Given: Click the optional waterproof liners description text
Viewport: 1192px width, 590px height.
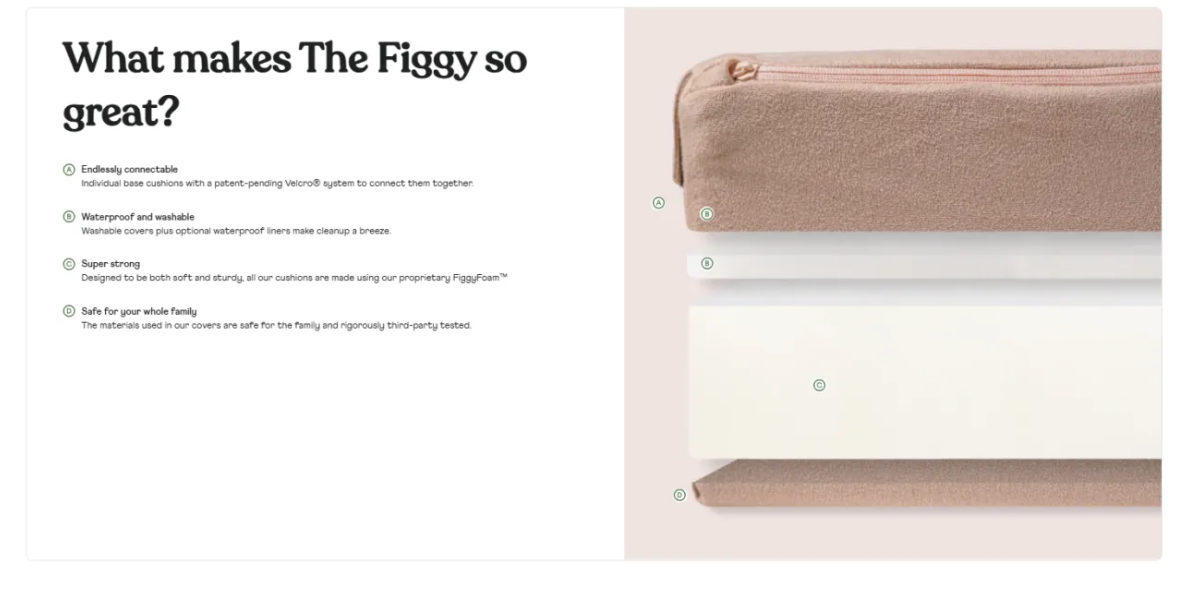Looking at the screenshot, I should click(x=236, y=230).
